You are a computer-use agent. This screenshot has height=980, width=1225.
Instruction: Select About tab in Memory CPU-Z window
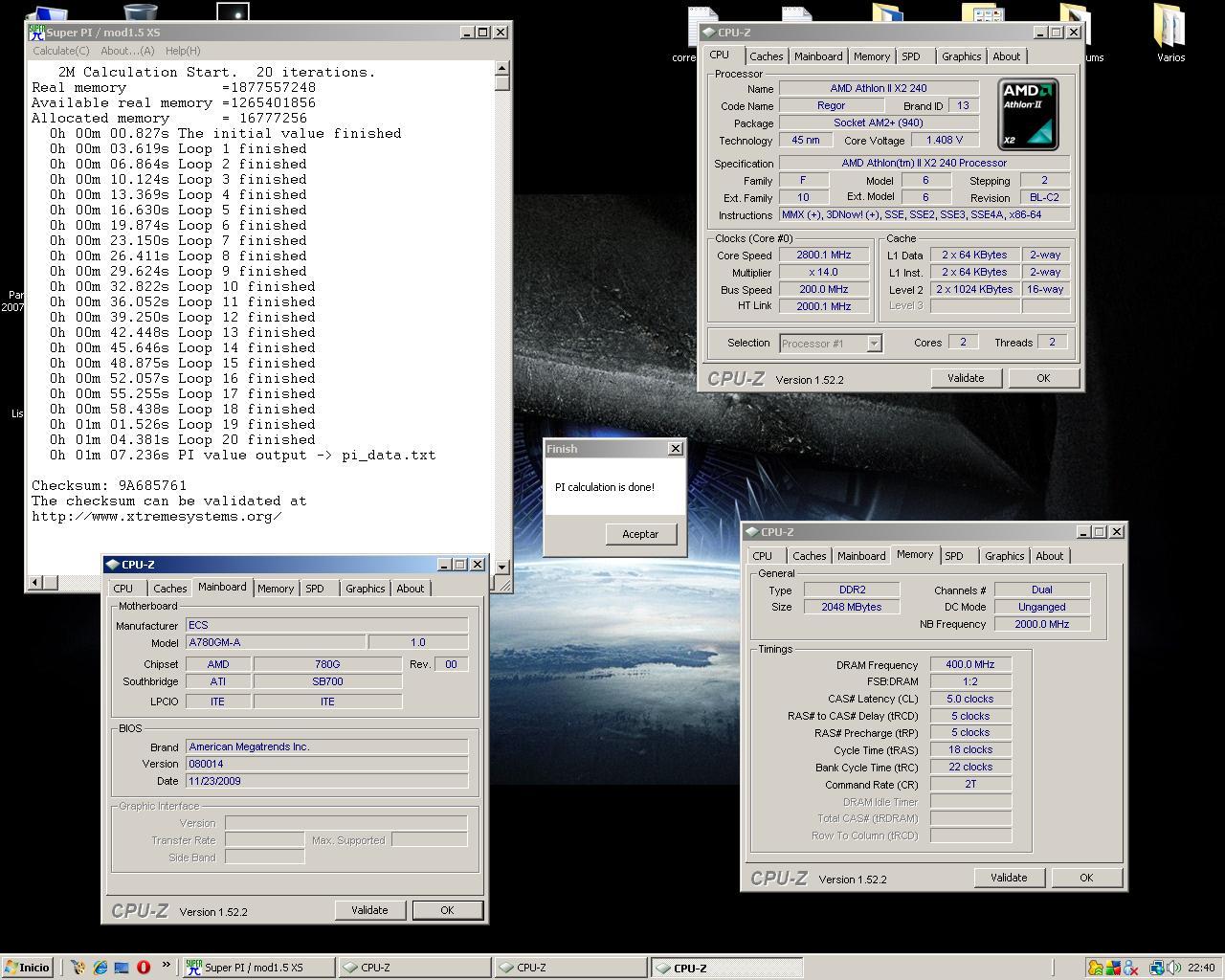[x=1049, y=556]
